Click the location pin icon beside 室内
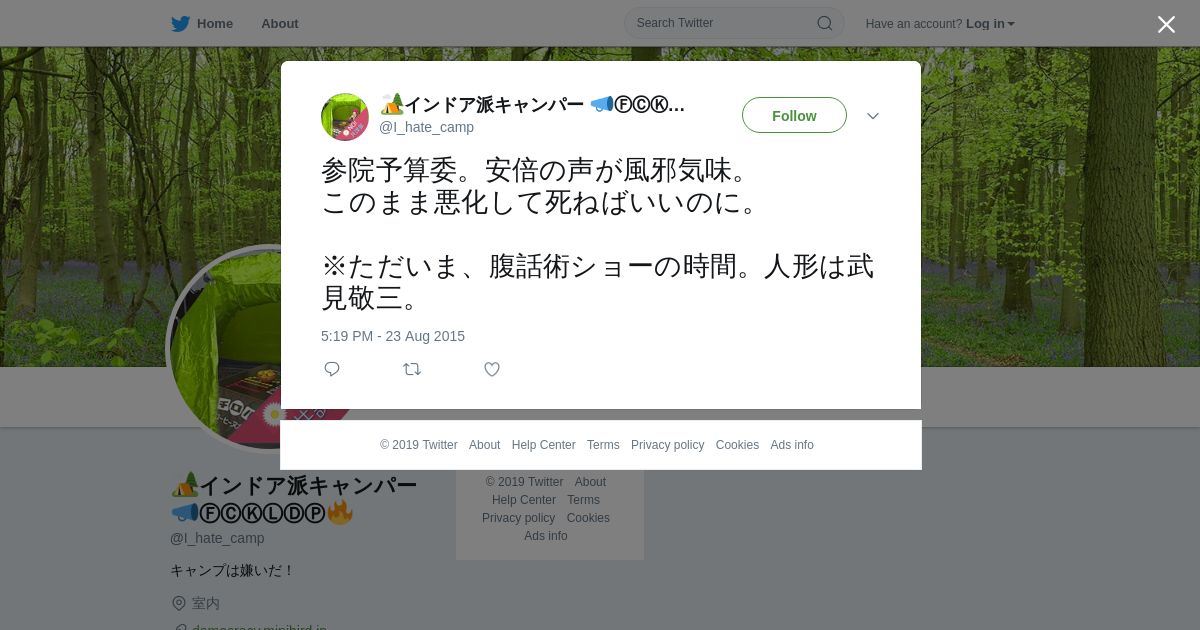This screenshot has width=1200, height=630. 179,603
